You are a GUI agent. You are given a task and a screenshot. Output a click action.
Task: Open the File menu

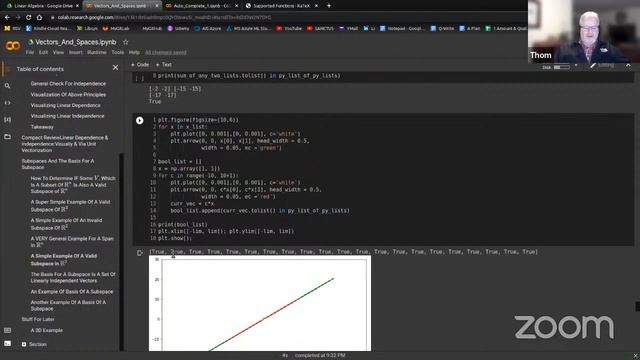[x=30, y=52]
